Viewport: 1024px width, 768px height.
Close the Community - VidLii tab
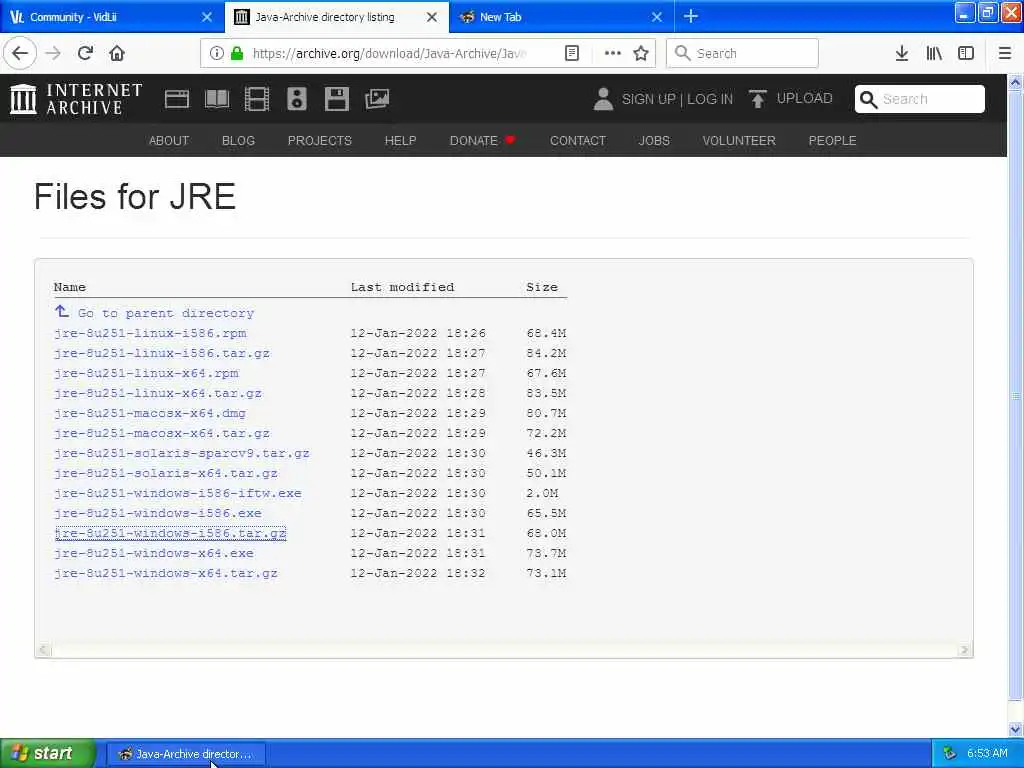point(207,17)
